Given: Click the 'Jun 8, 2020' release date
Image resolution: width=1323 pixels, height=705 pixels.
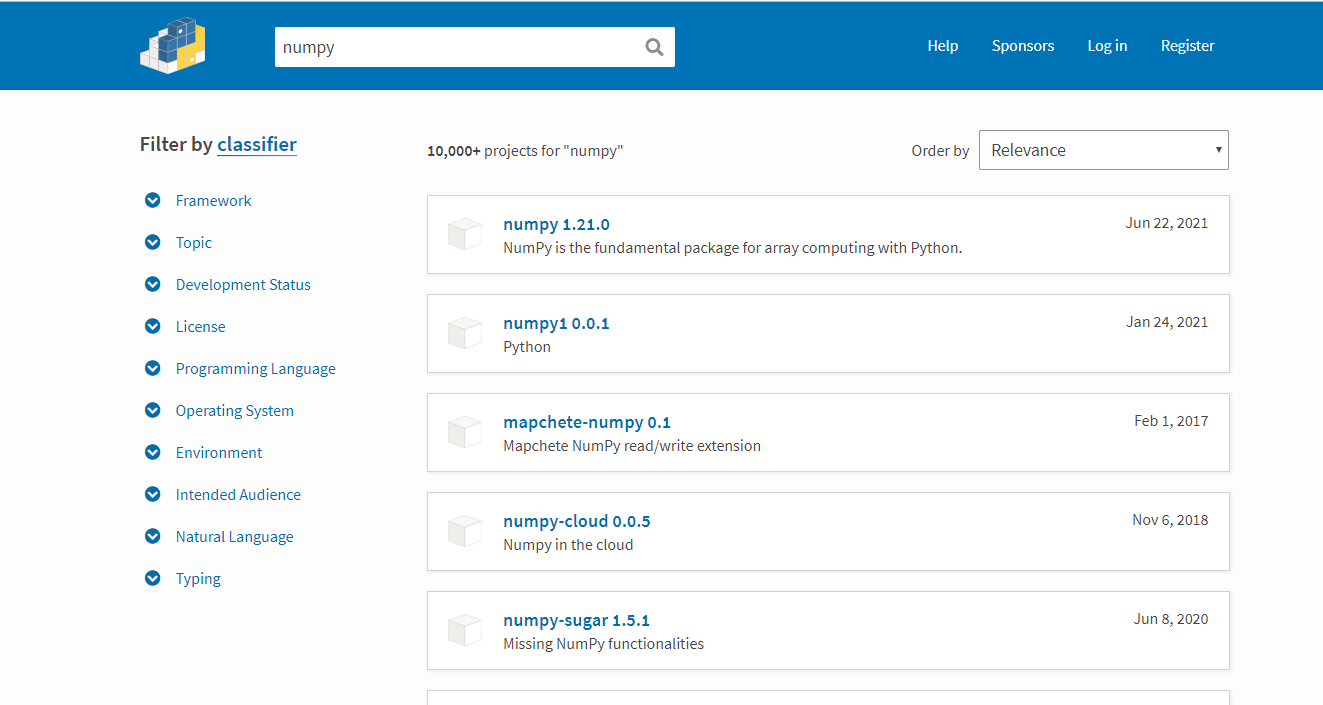Looking at the screenshot, I should (1171, 619).
